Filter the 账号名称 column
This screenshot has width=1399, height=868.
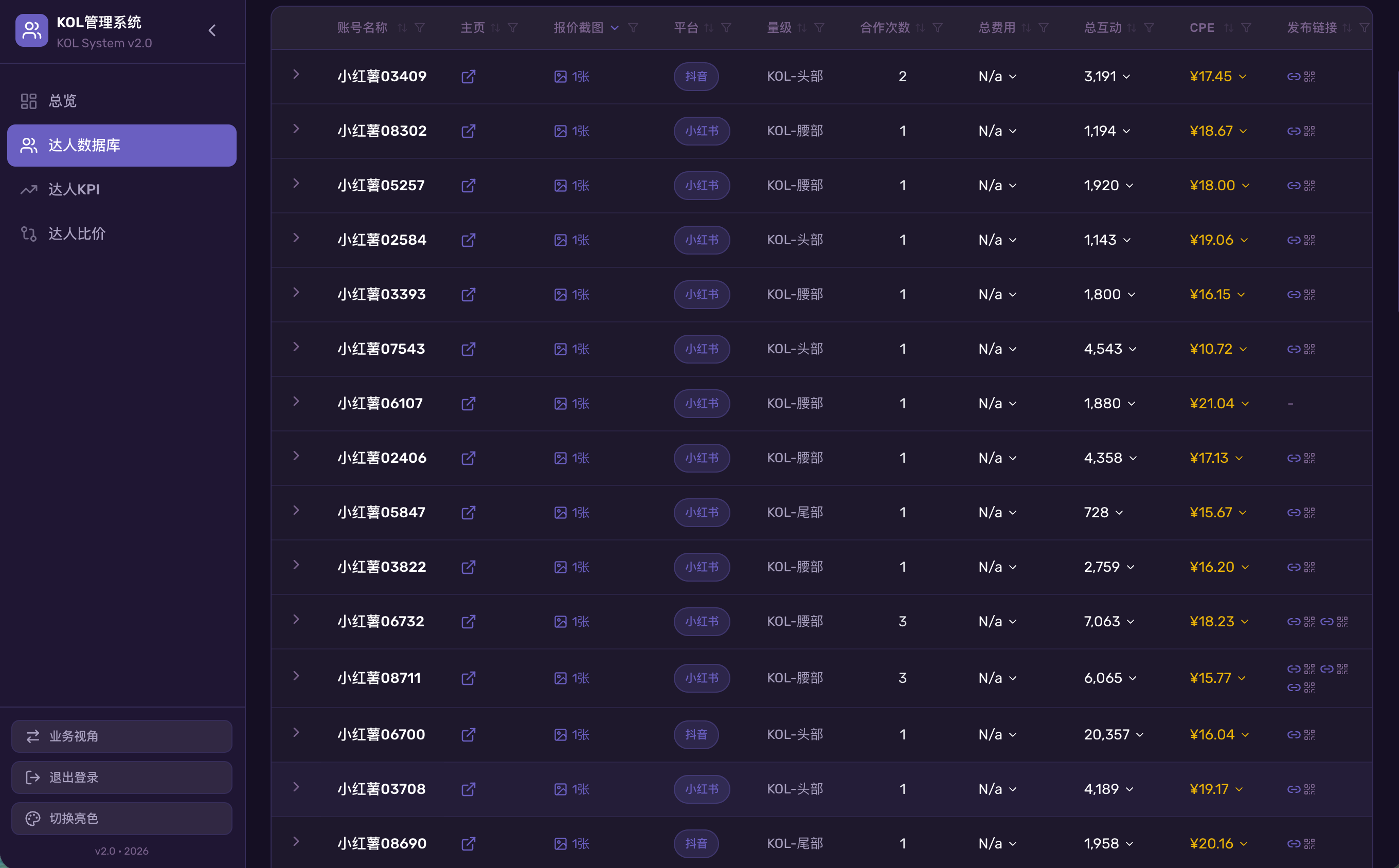click(x=420, y=28)
